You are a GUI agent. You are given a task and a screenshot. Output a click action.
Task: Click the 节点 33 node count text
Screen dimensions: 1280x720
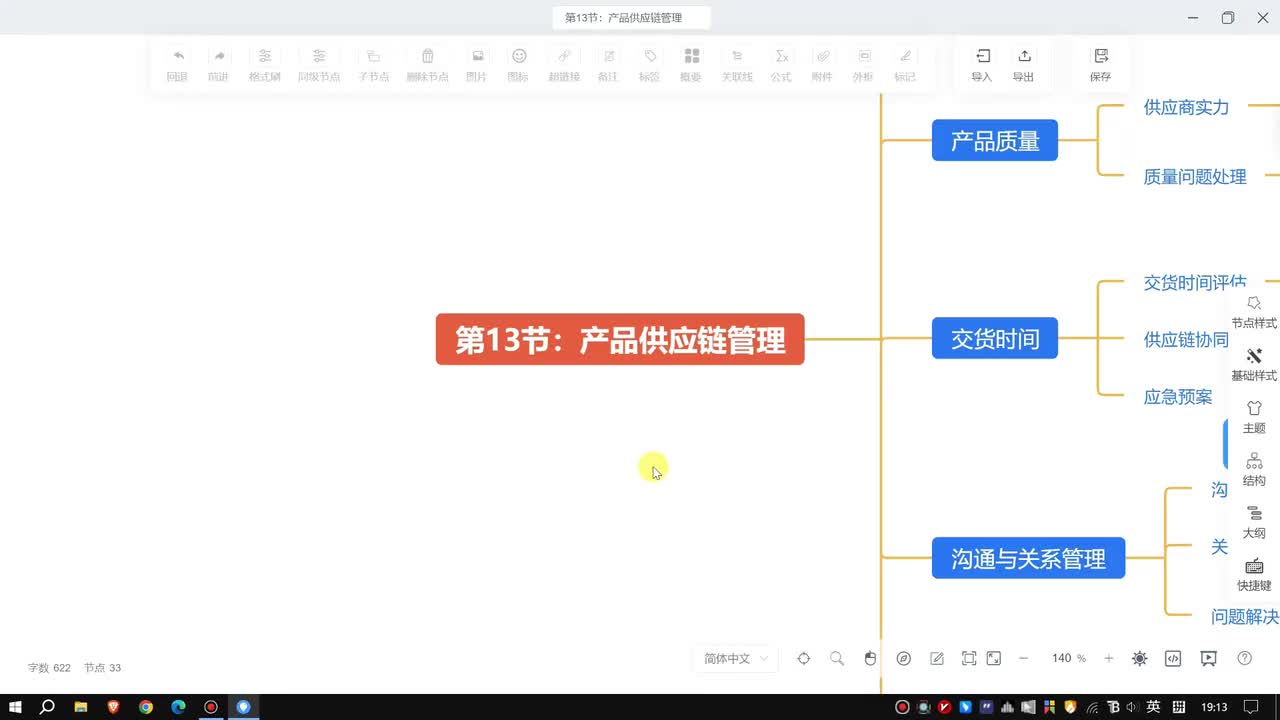102,667
